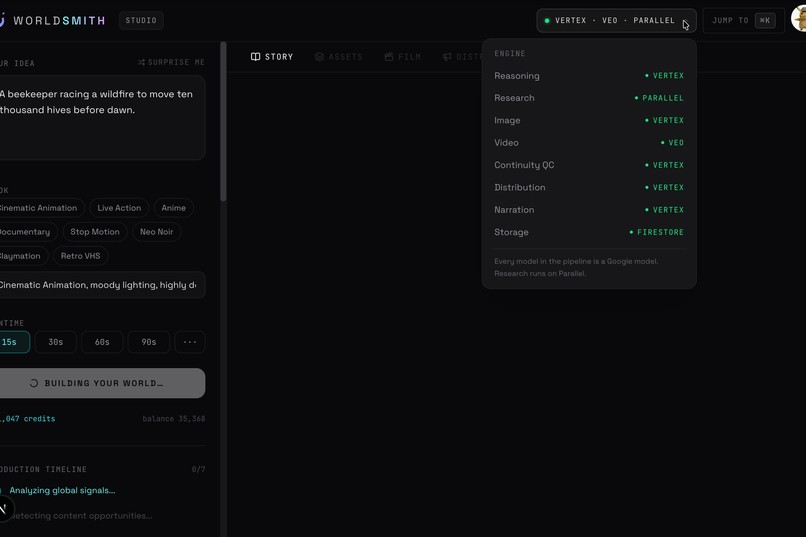Image resolution: width=806 pixels, height=537 pixels.
Task: Click the Next.js dev indicator icon
Action: click(4, 509)
